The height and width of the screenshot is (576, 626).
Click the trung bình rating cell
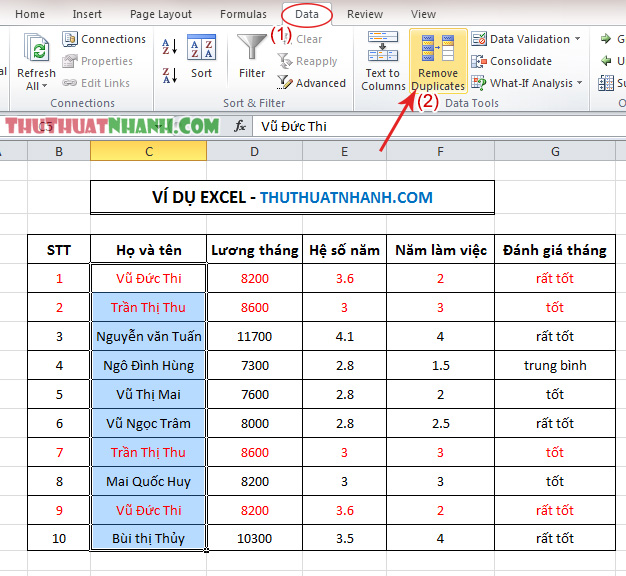555,365
